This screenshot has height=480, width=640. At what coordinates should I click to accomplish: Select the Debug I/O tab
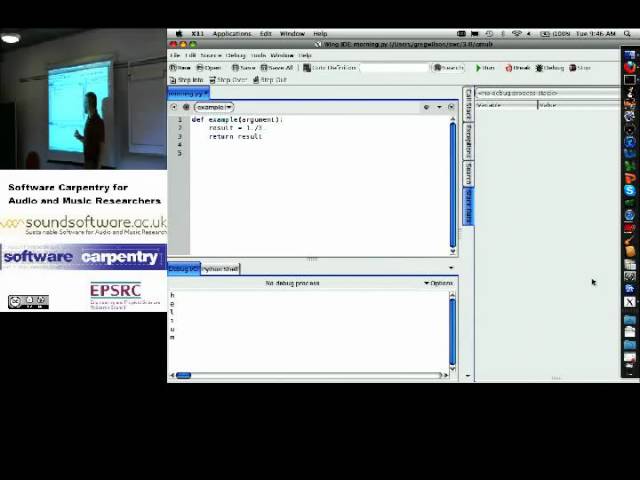coord(184,269)
